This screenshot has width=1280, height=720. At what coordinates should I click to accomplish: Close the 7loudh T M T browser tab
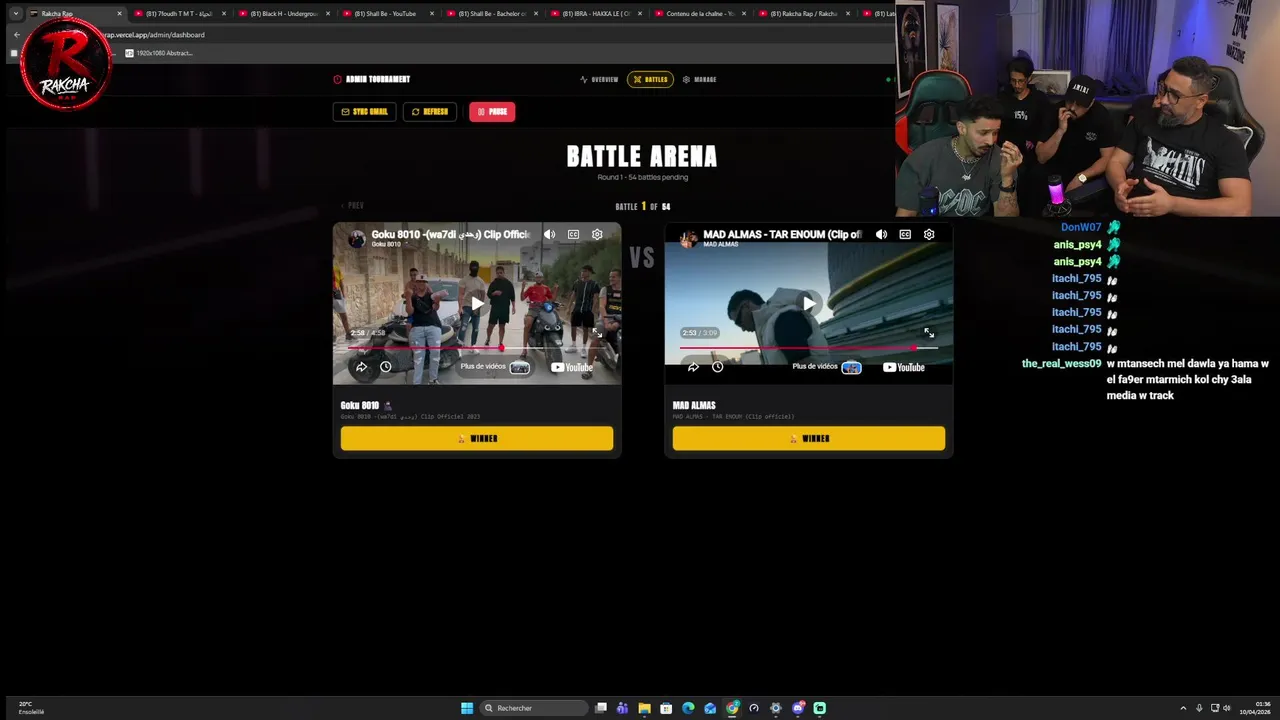point(223,14)
